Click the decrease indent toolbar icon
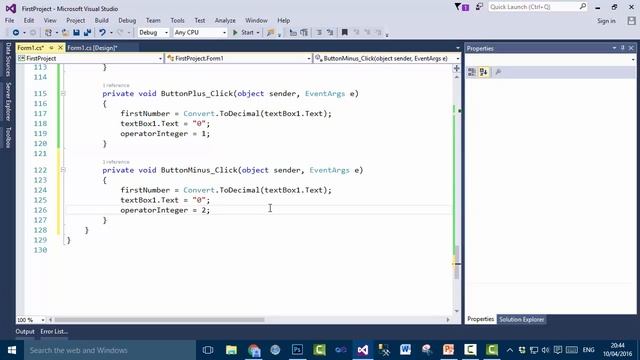This screenshot has height=360, width=640. pyautogui.click(x=293, y=33)
